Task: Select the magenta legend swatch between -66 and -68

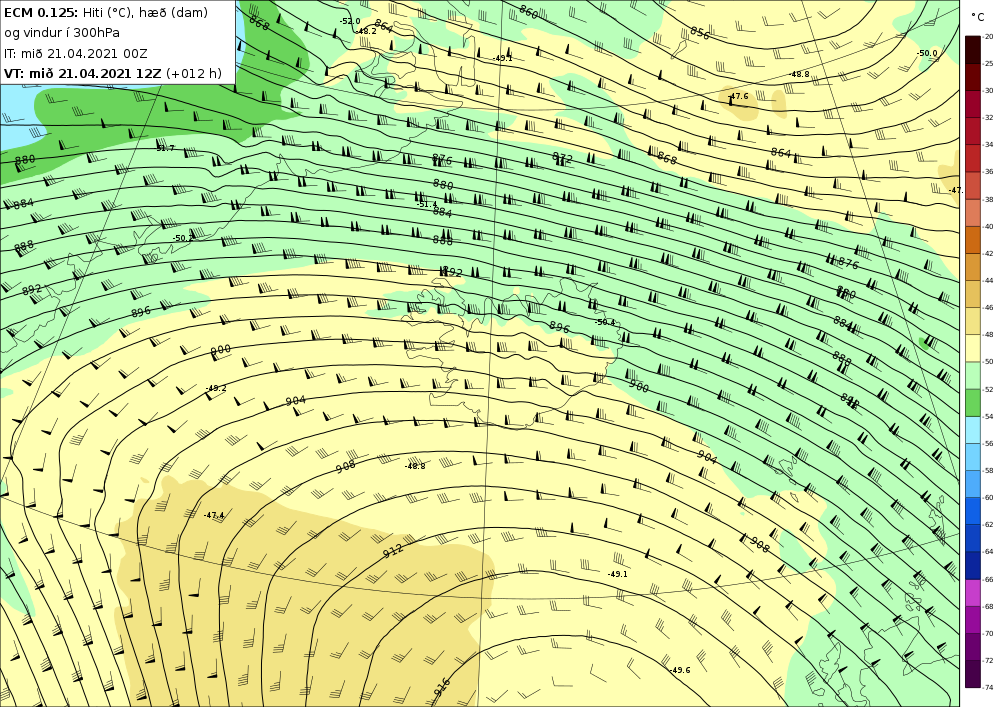Action: (973, 593)
